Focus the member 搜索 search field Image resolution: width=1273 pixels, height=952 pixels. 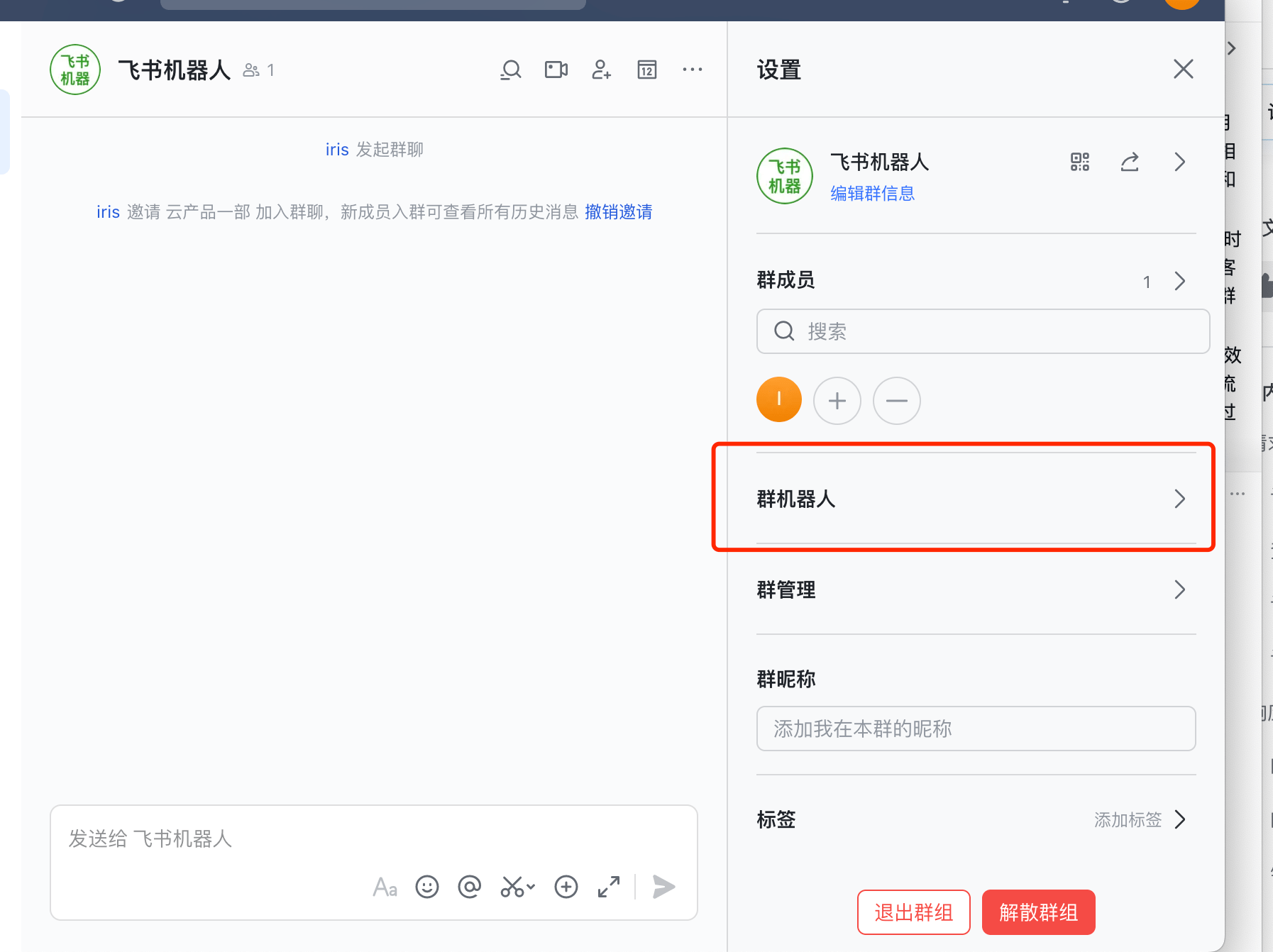[x=983, y=331]
